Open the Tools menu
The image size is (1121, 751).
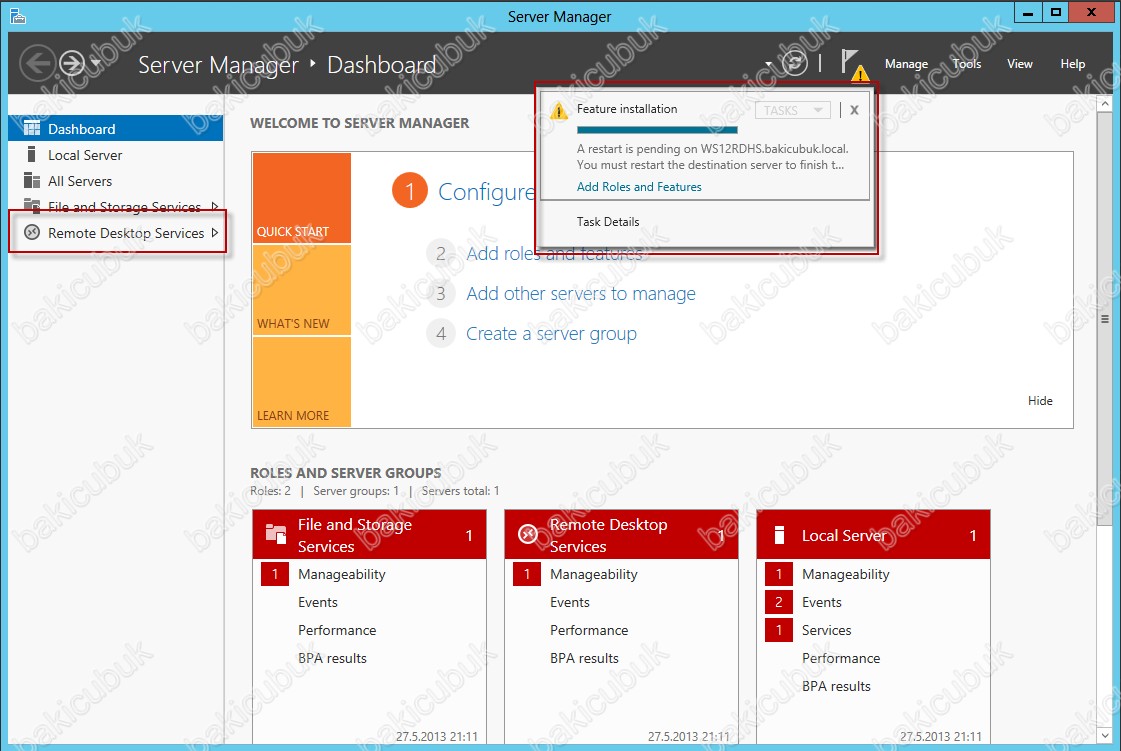click(x=967, y=64)
